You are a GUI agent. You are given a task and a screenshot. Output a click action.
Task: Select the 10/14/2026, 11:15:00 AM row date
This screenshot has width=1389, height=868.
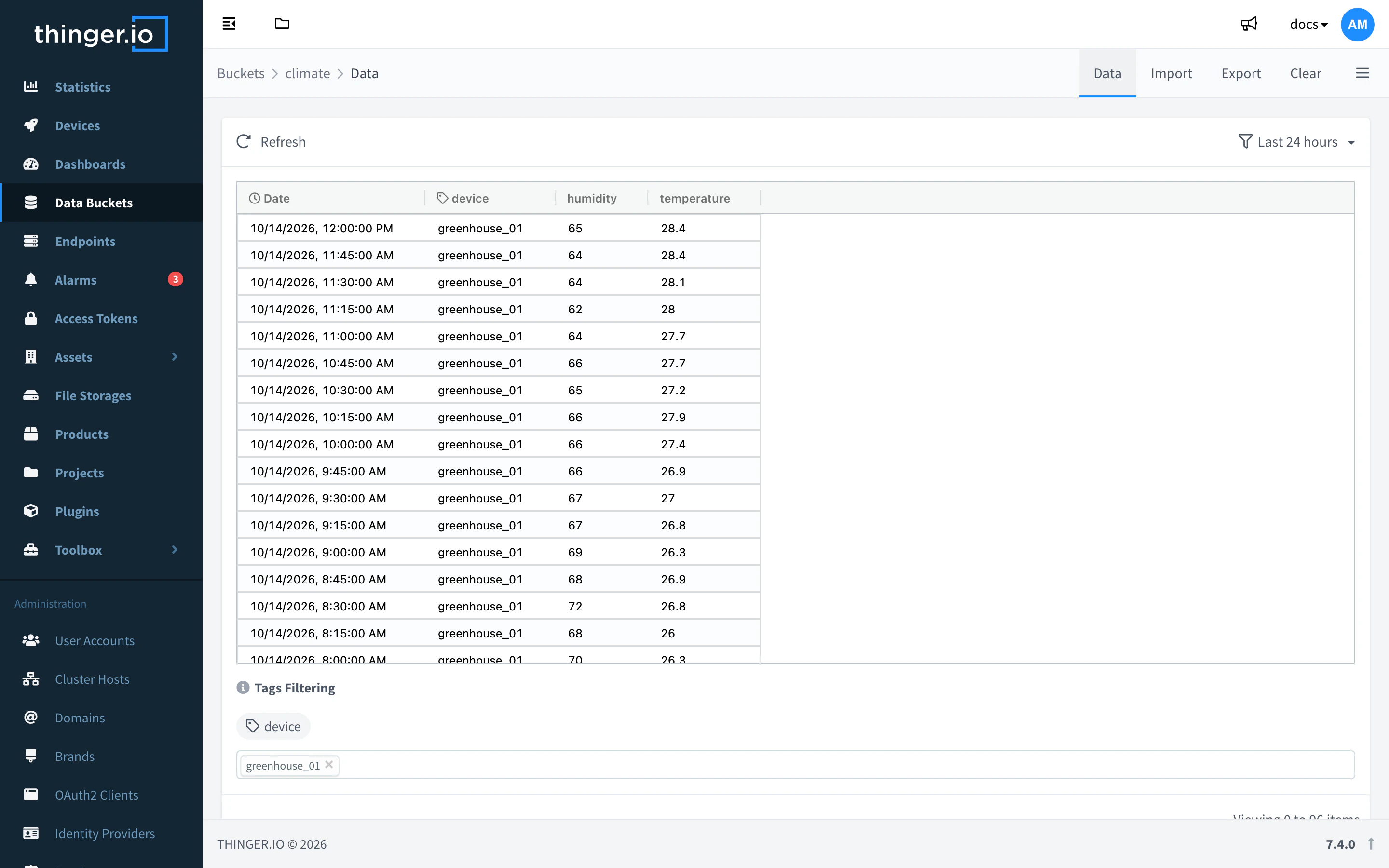[x=322, y=309]
